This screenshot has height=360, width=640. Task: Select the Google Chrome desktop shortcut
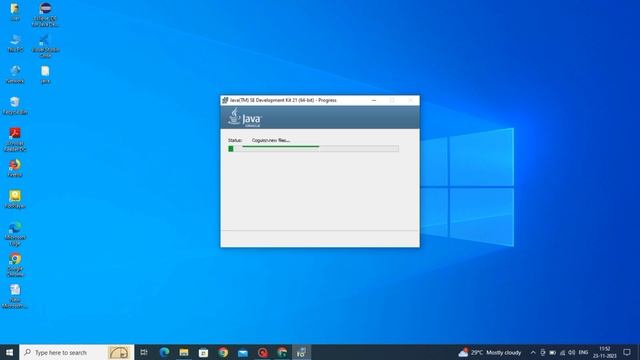pos(15,265)
